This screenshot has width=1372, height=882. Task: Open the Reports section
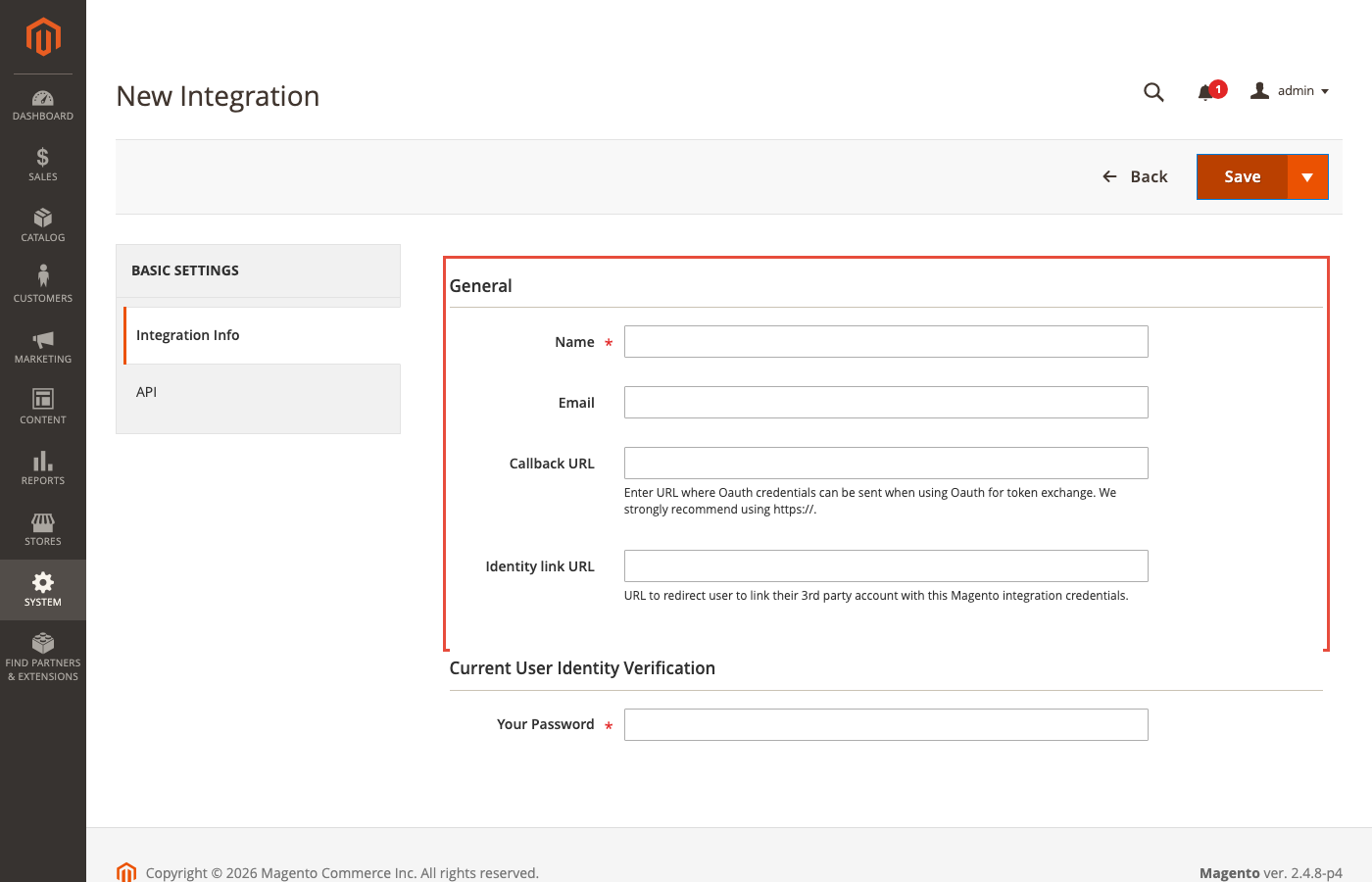42,468
